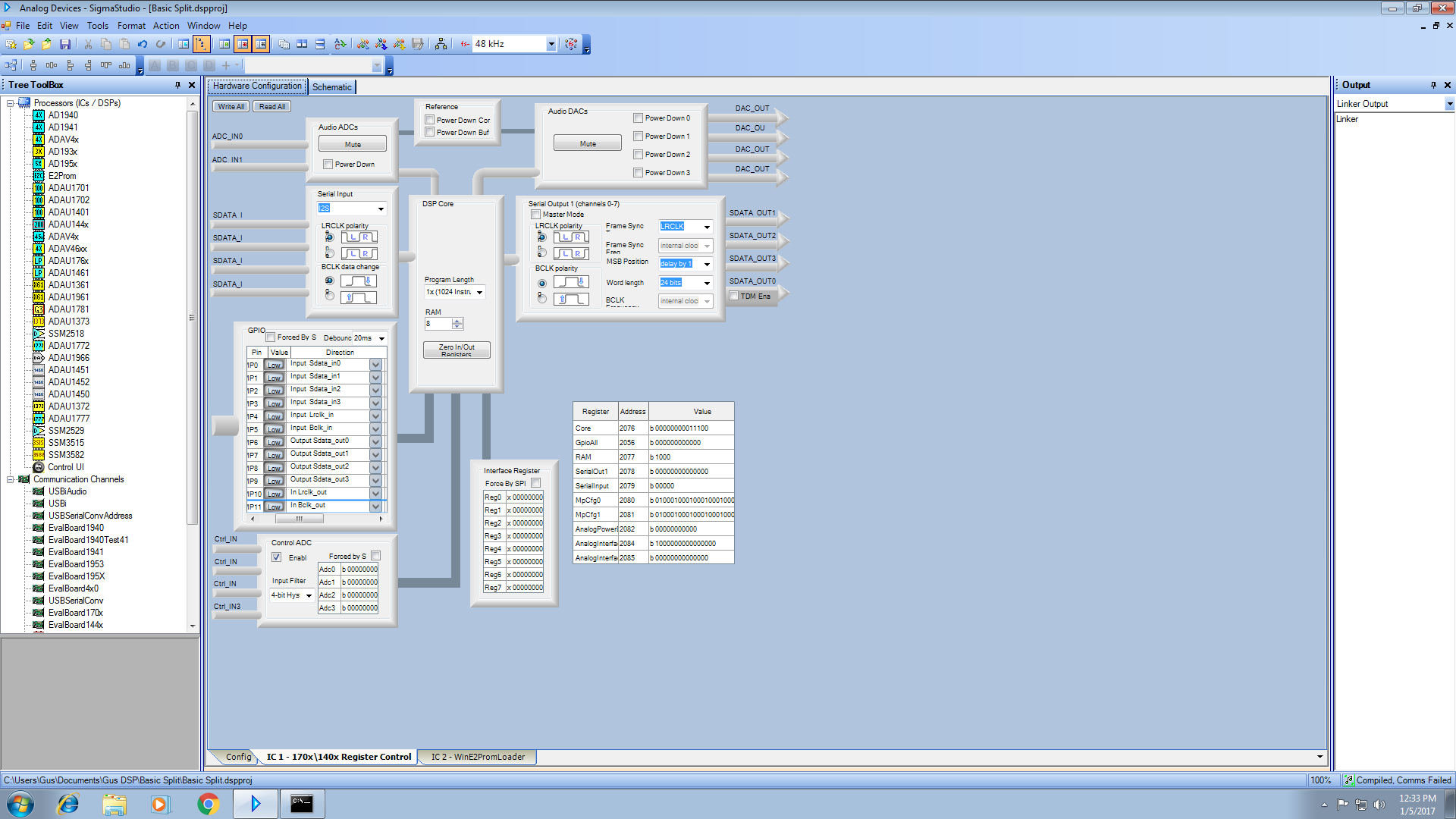This screenshot has height=819, width=1456.
Task: Click the Save disk icon
Action: pyautogui.click(x=65, y=44)
